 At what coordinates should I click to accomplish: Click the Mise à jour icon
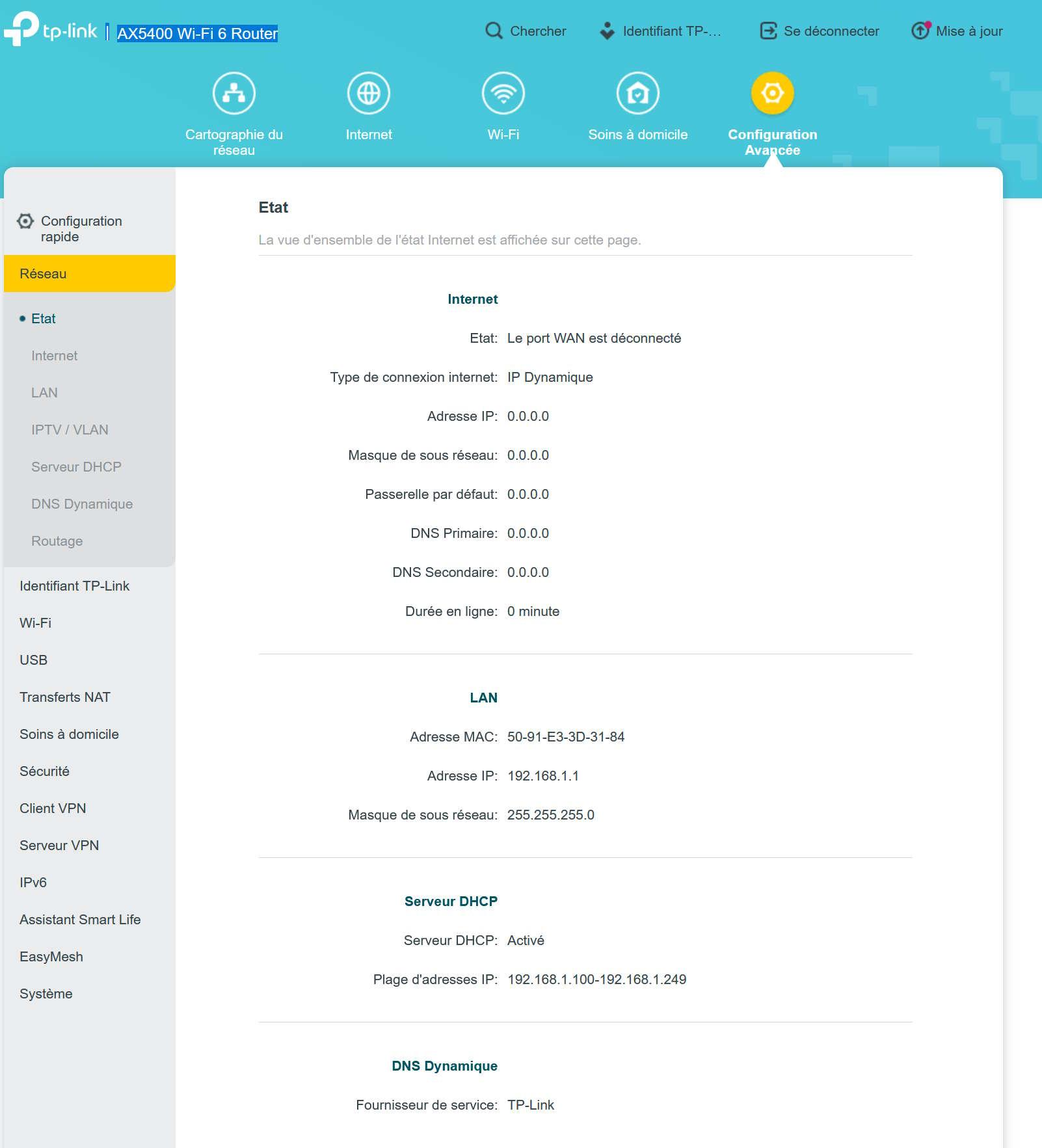pos(920,31)
